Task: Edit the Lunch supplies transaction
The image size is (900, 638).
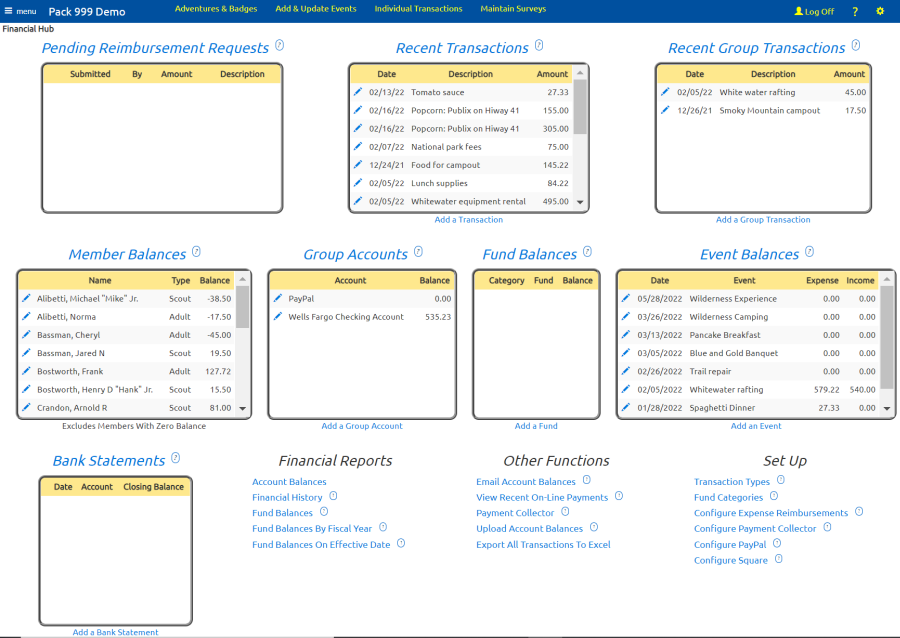Action: point(358,182)
